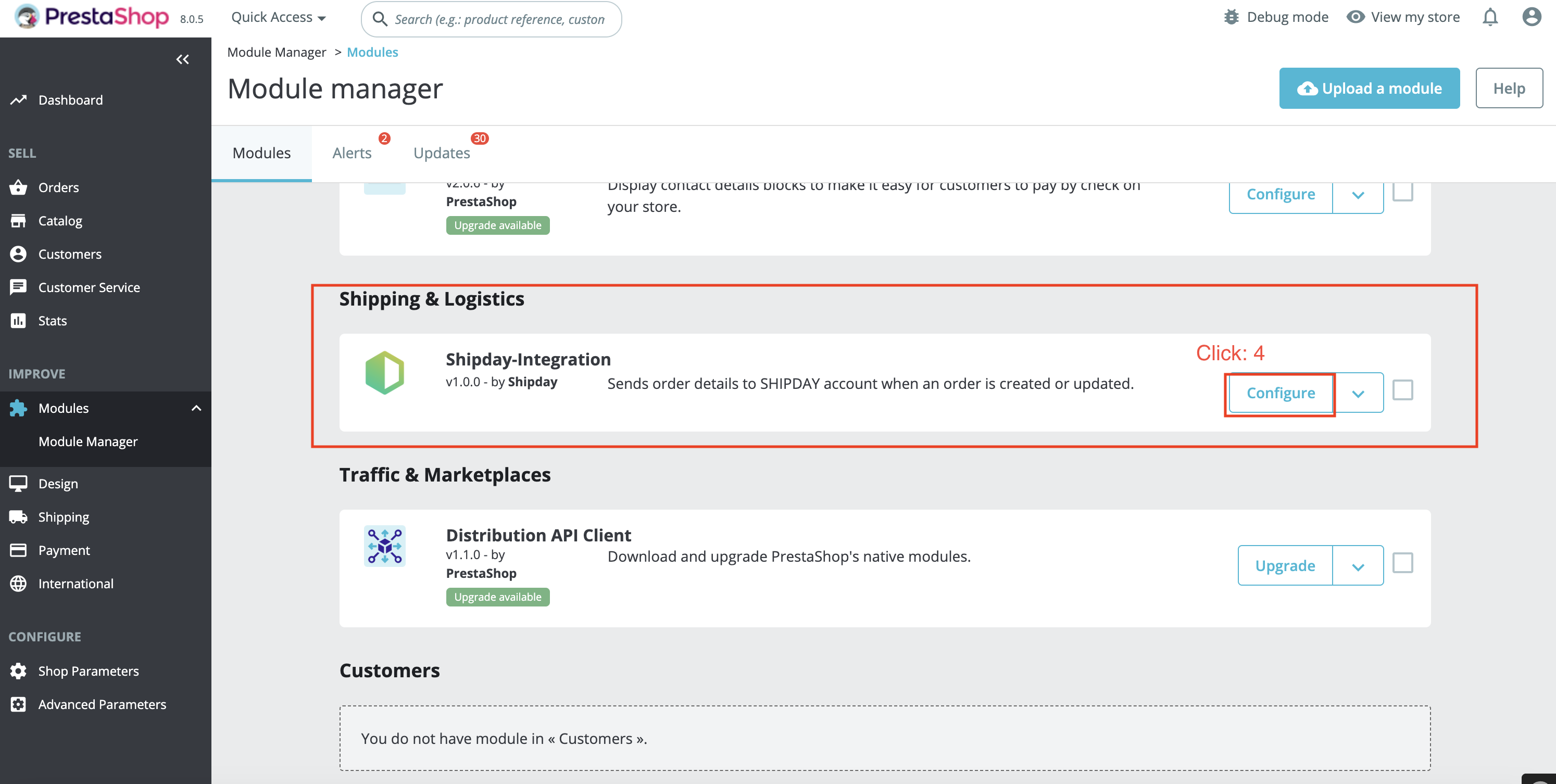Open the Quick Access dropdown
This screenshot has width=1556, height=784.
[x=279, y=18]
